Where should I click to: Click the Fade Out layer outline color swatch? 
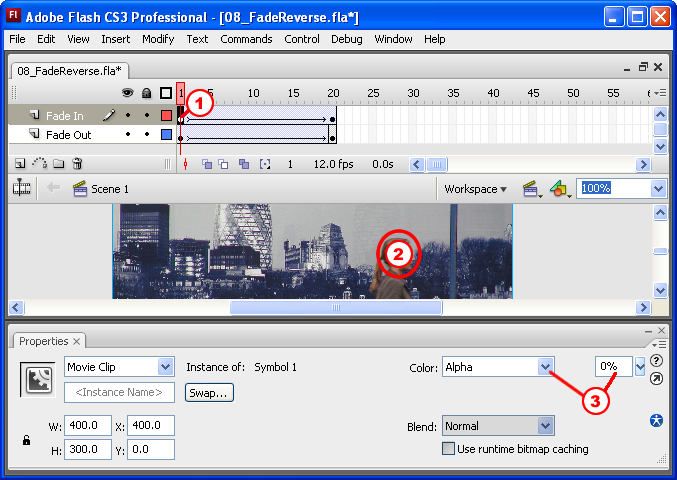pyautogui.click(x=166, y=134)
